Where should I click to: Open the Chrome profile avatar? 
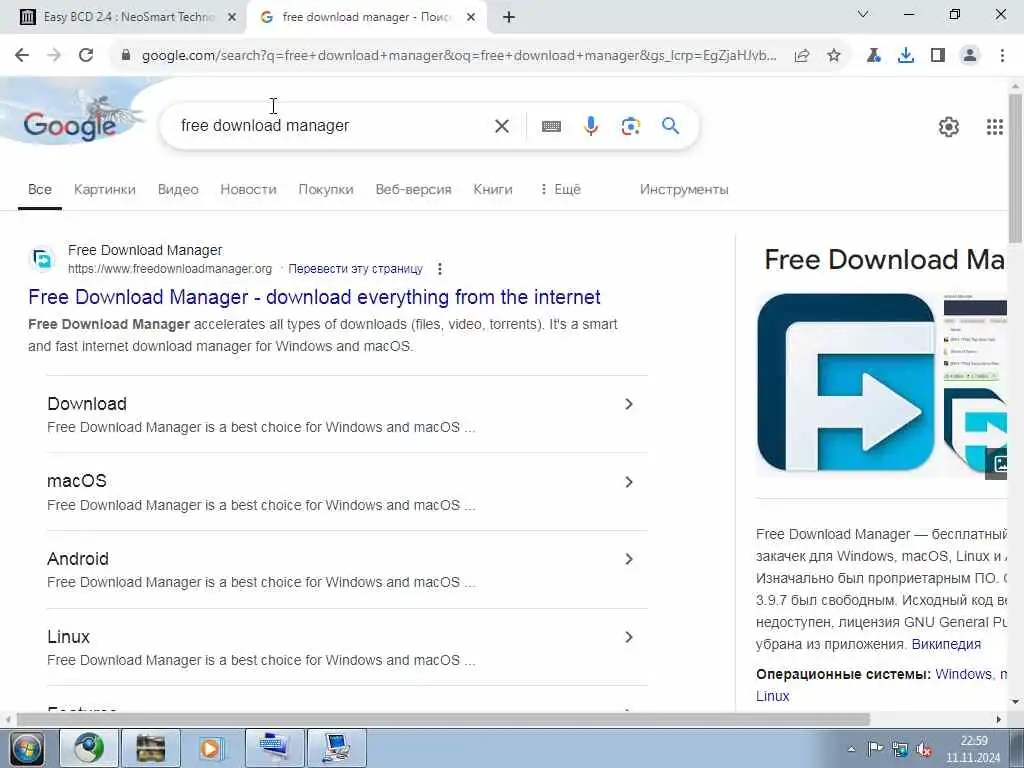coord(970,56)
